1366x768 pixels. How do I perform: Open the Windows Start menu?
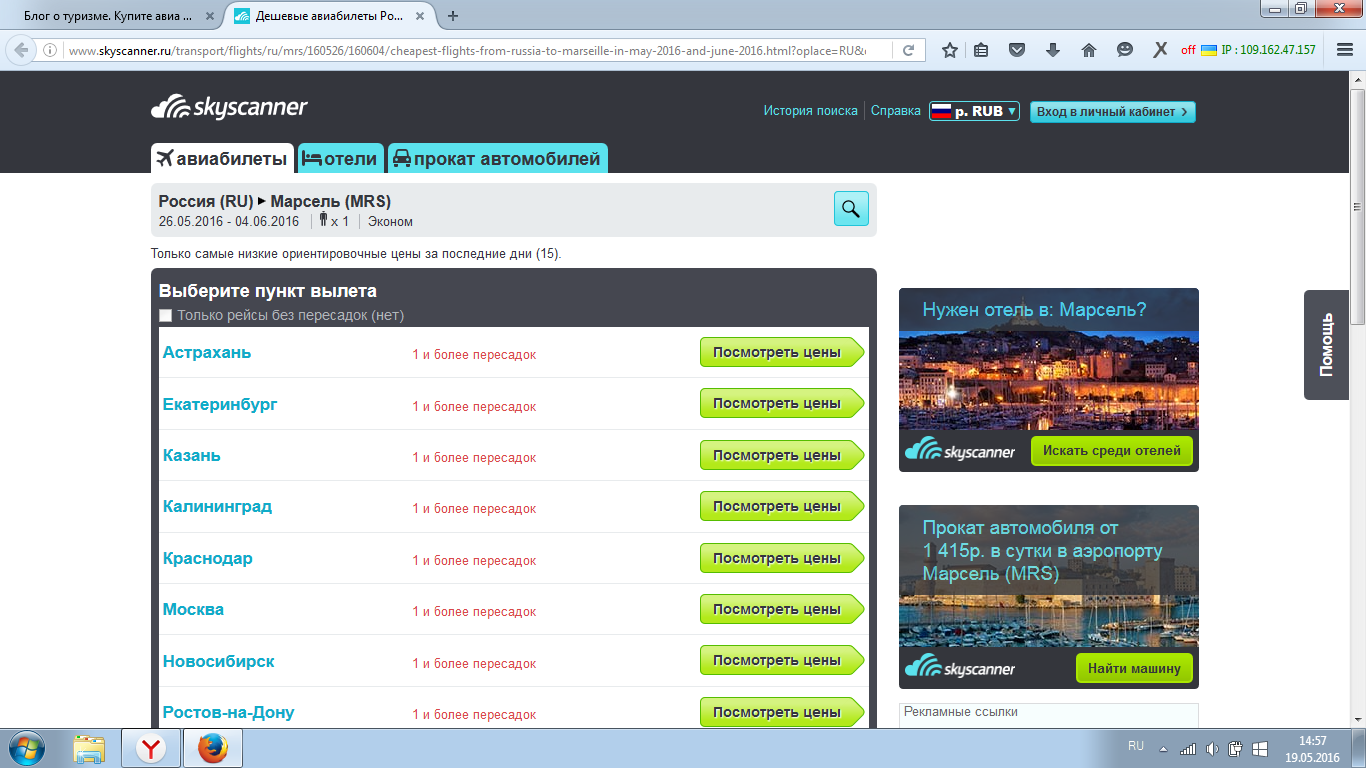click(x=27, y=748)
